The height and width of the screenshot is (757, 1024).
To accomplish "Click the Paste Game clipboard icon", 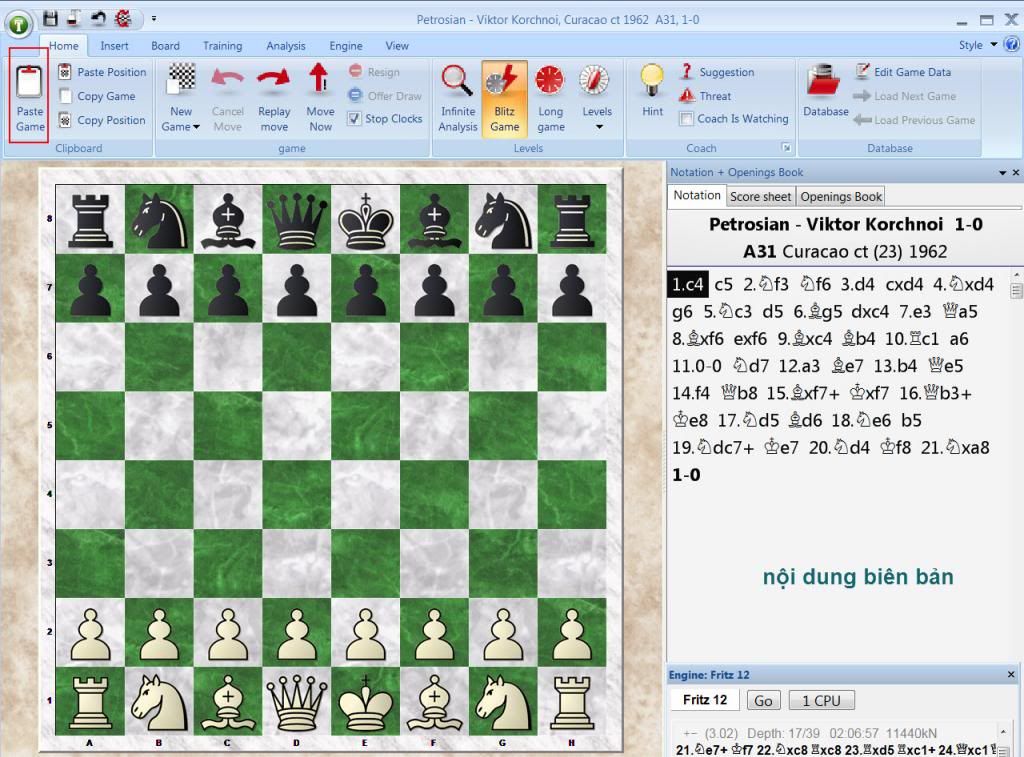I will tap(29, 96).
